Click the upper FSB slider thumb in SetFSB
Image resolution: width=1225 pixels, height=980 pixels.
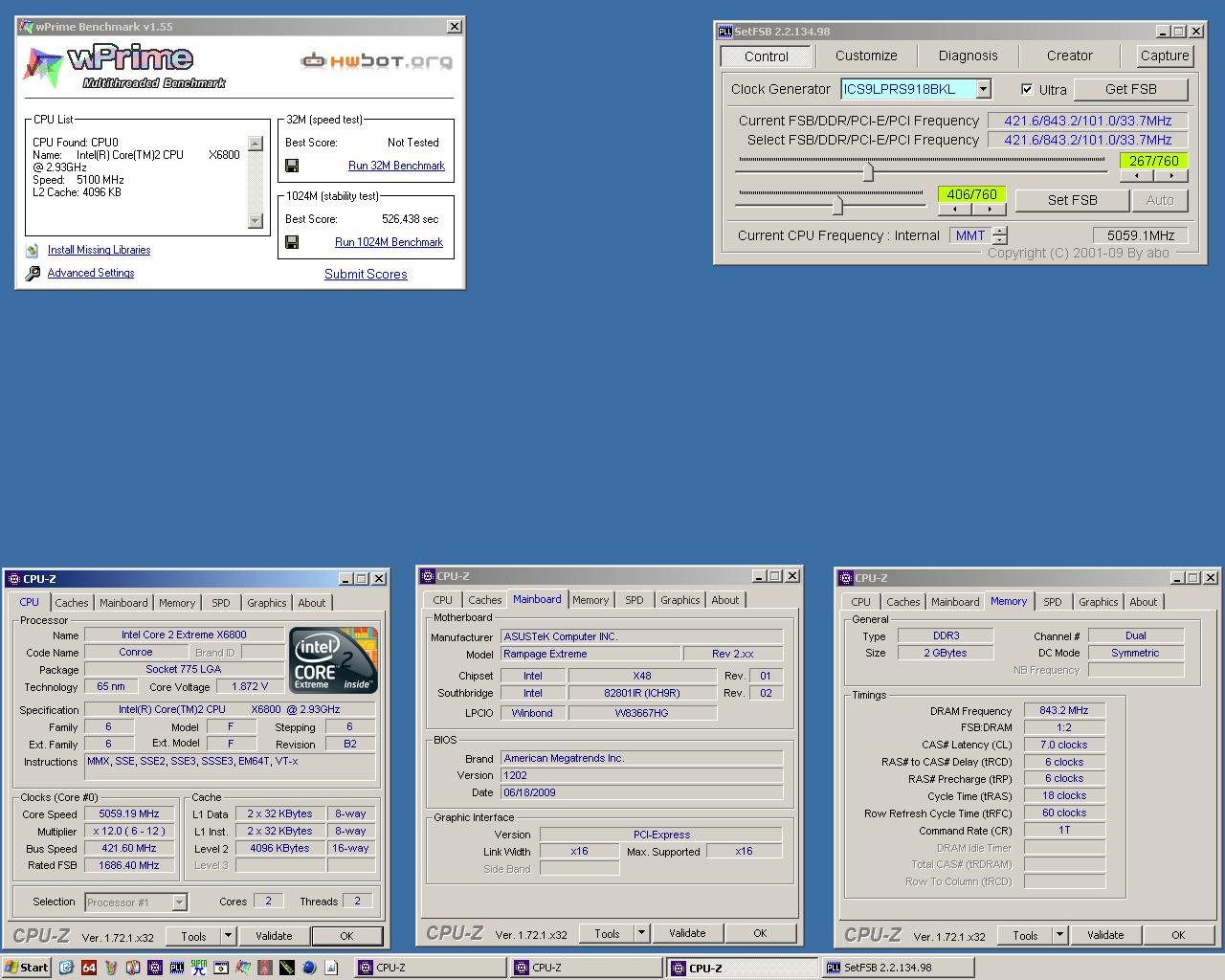coord(868,171)
